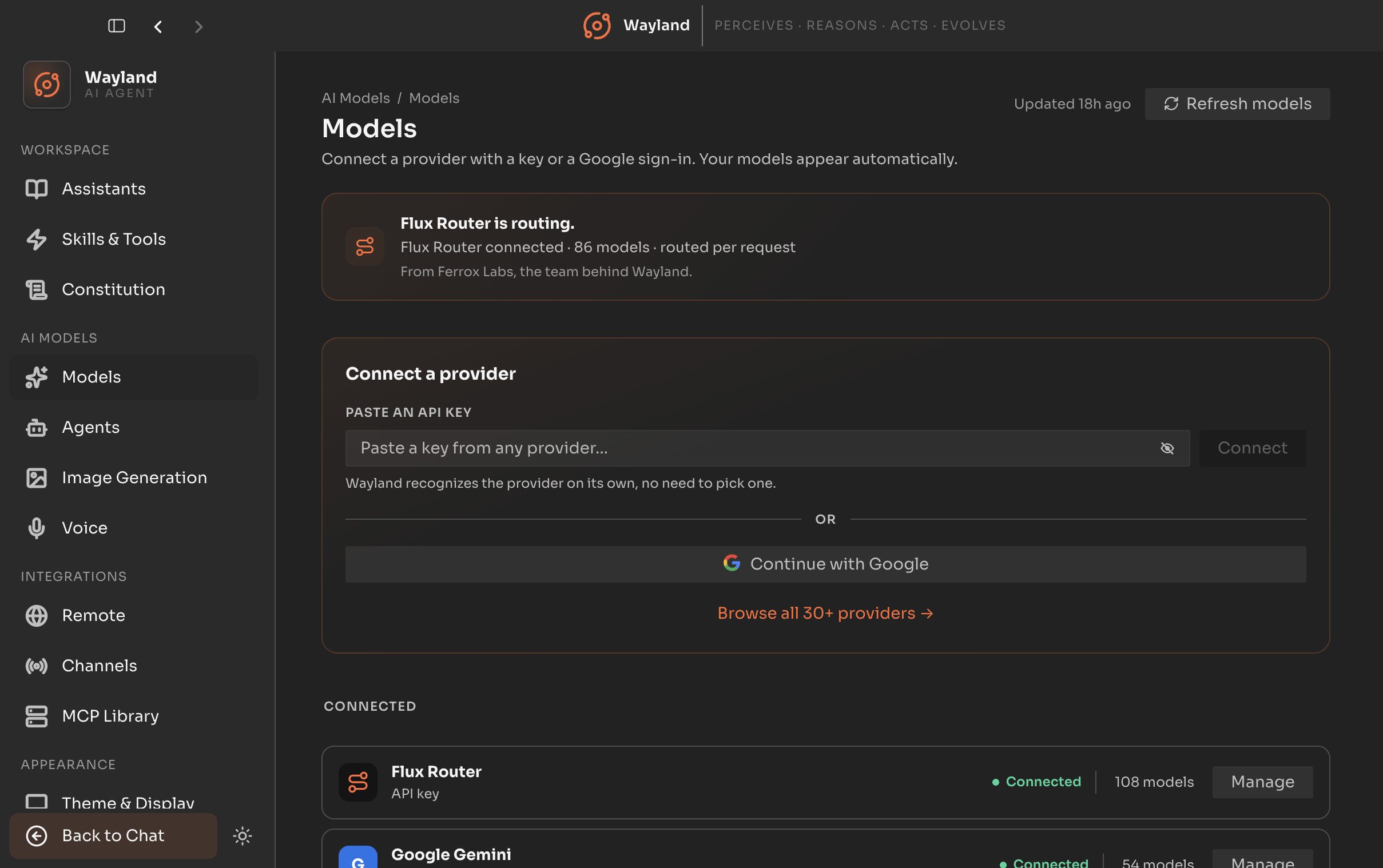Image resolution: width=1383 pixels, height=868 pixels.
Task: Click the Wayland AI Agent sidebar logo
Action: (x=46, y=85)
